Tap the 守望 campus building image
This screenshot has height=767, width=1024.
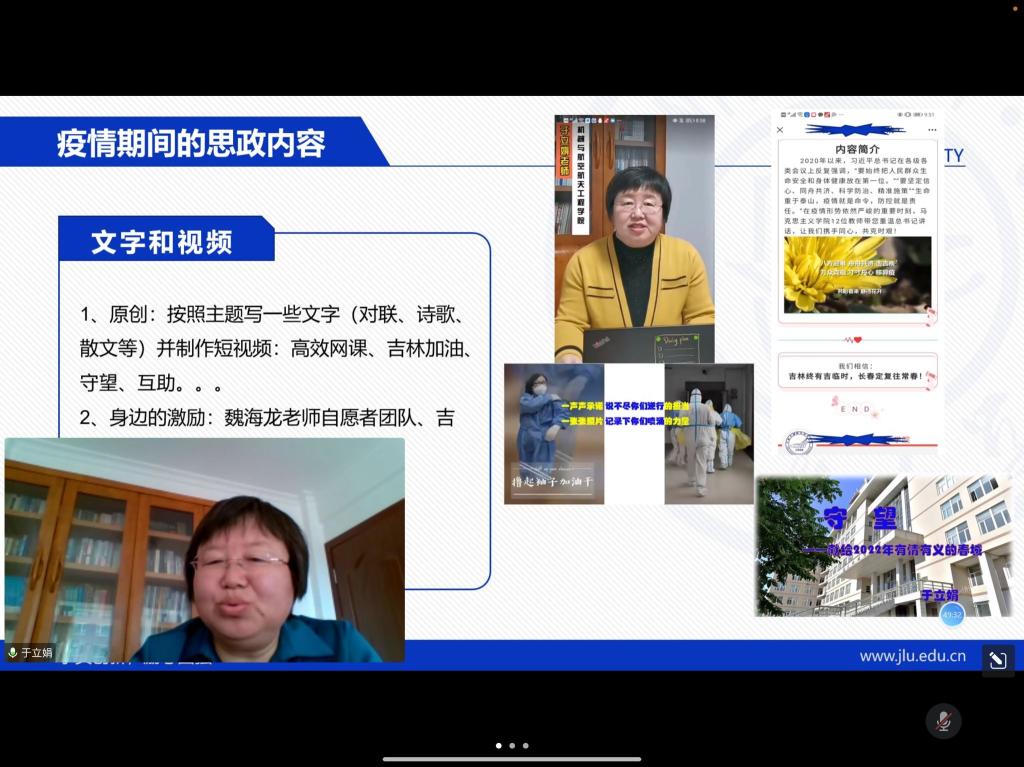click(x=884, y=546)
